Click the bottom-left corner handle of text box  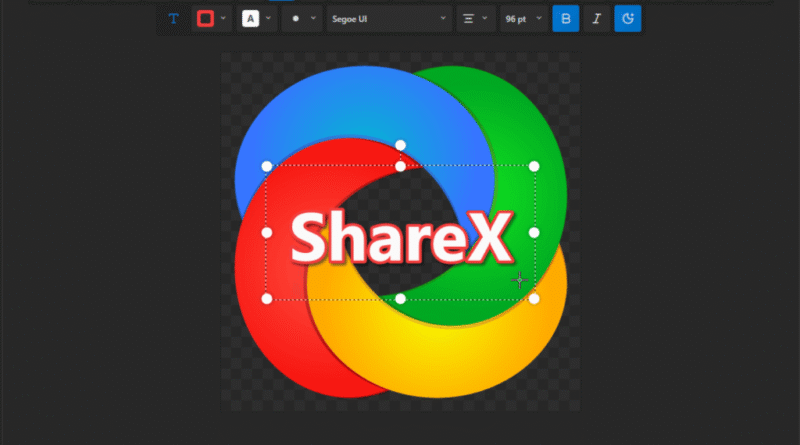[x=267, y=299]
